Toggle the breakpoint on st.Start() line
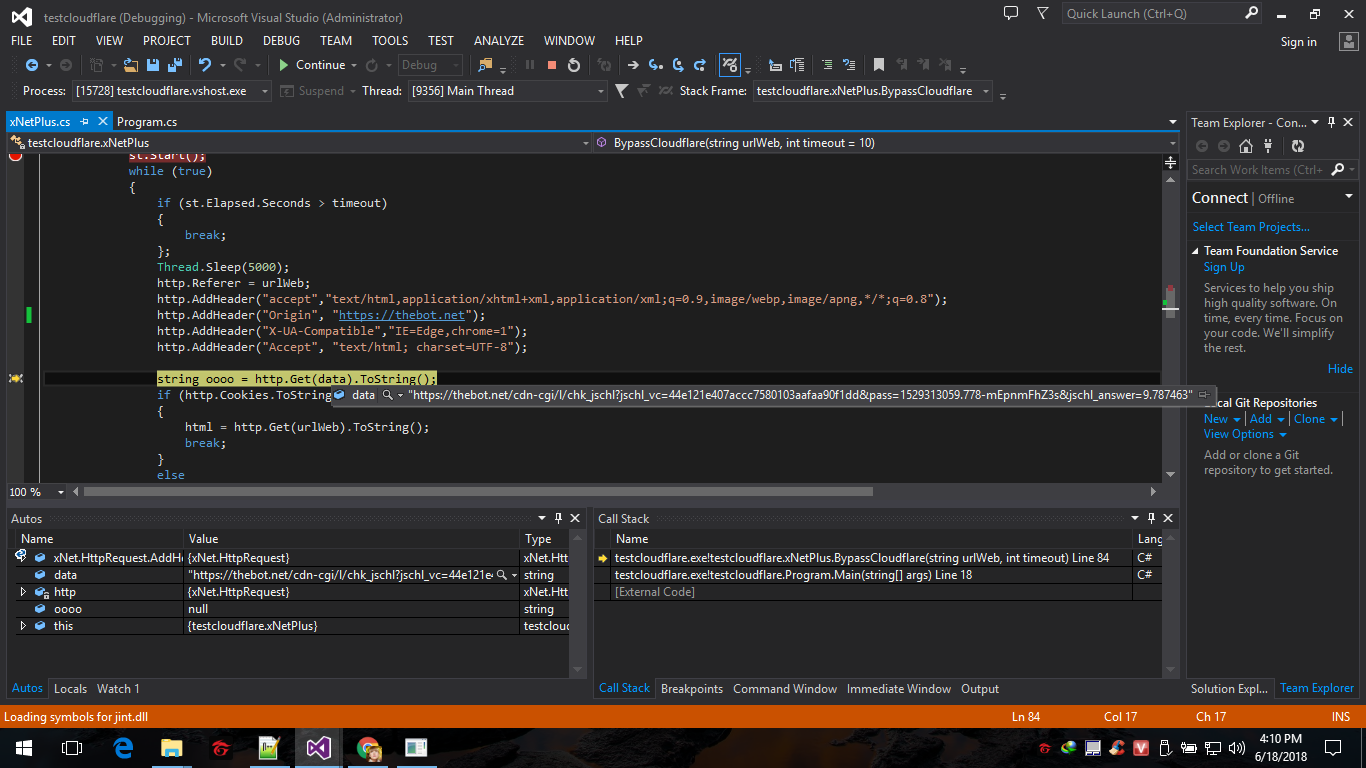 click(x=16, y=155)
